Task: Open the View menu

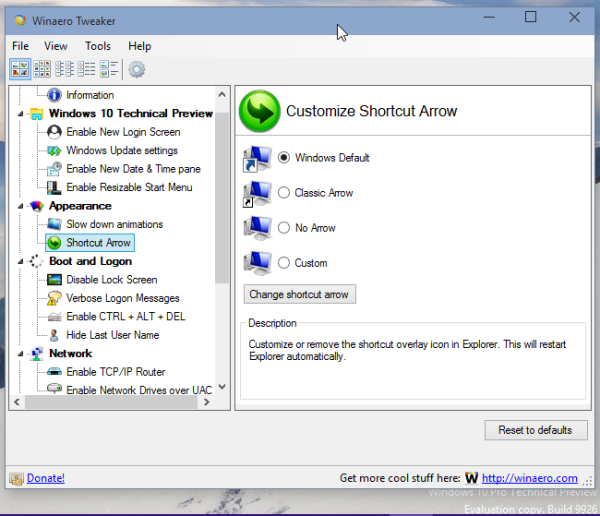Action: (x=56, y=46)
